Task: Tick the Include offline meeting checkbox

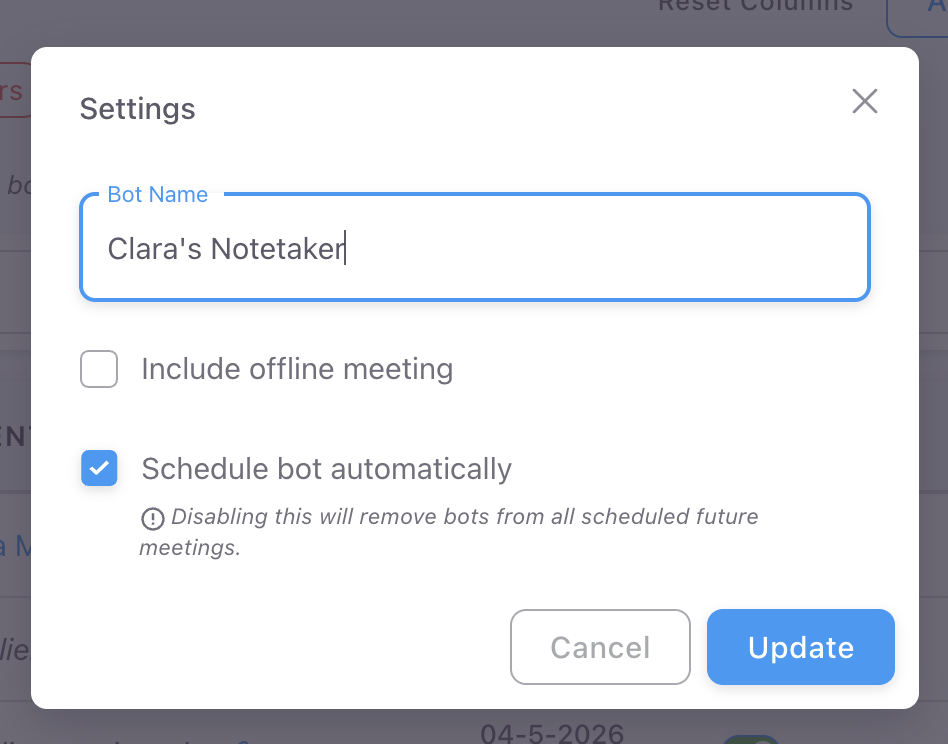Action: [x=99, y=369]
